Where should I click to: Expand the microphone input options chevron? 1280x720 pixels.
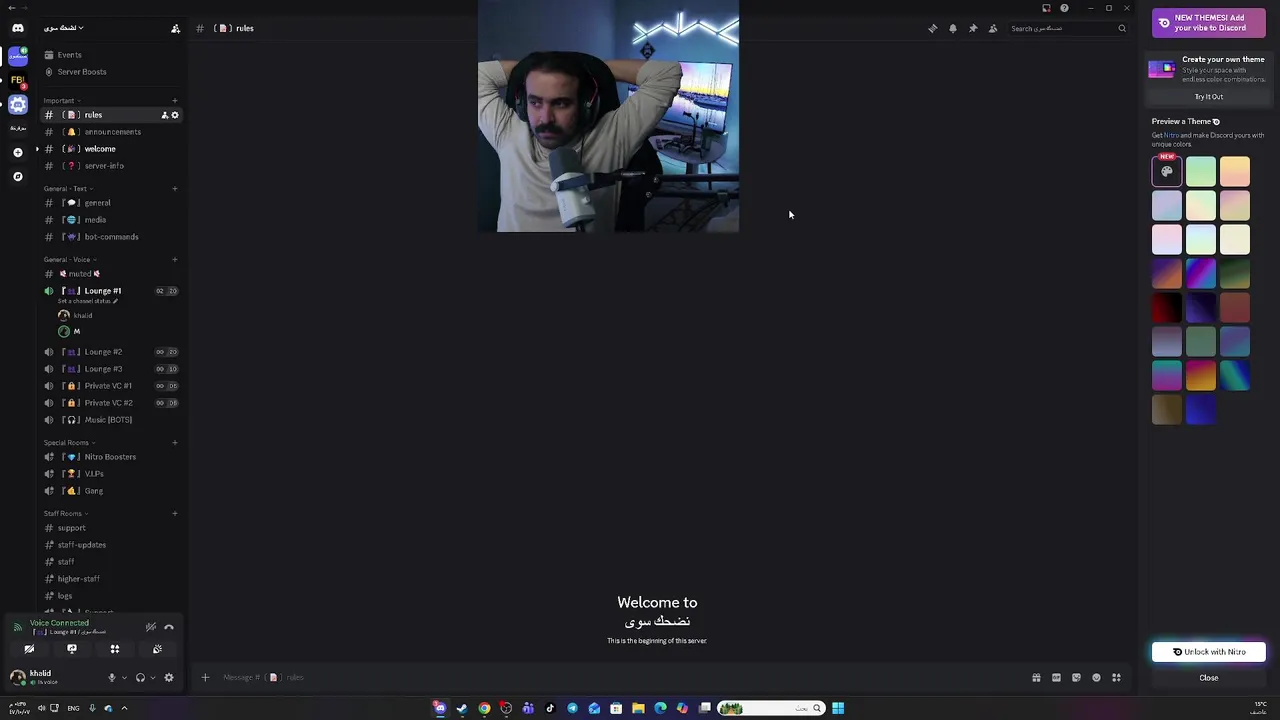click(x=124, y=677)
